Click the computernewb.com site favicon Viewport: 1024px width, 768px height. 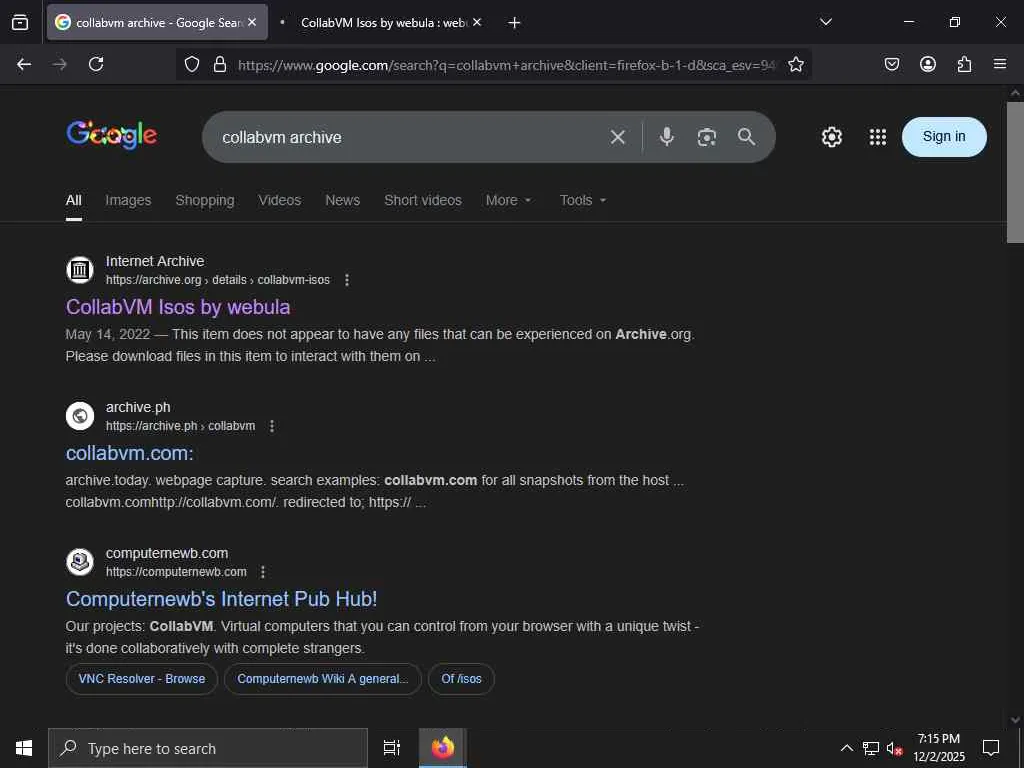coord(80,562)
